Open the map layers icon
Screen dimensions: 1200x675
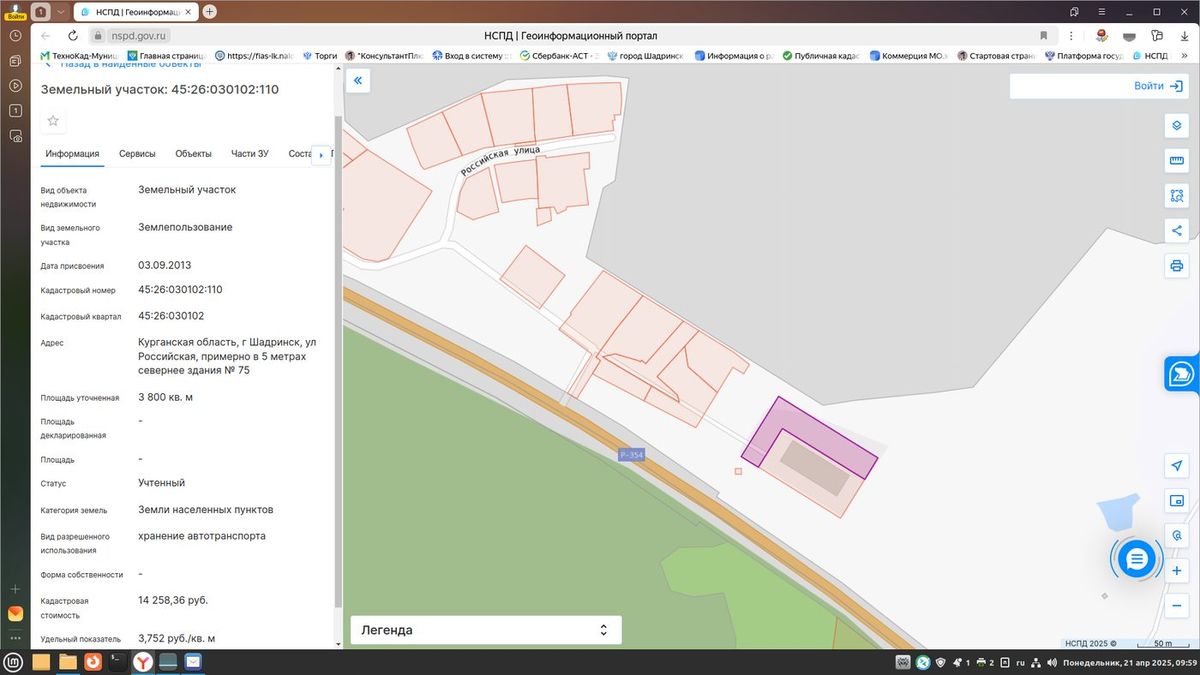tap(1176, 126)
